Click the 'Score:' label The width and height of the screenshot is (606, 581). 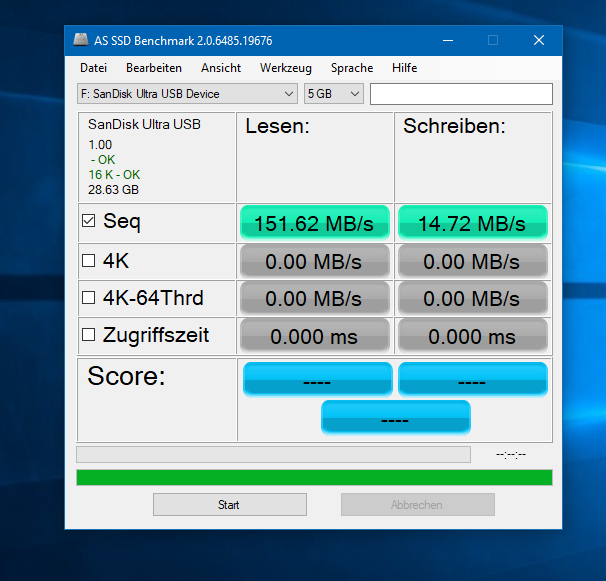pos(126,376)
